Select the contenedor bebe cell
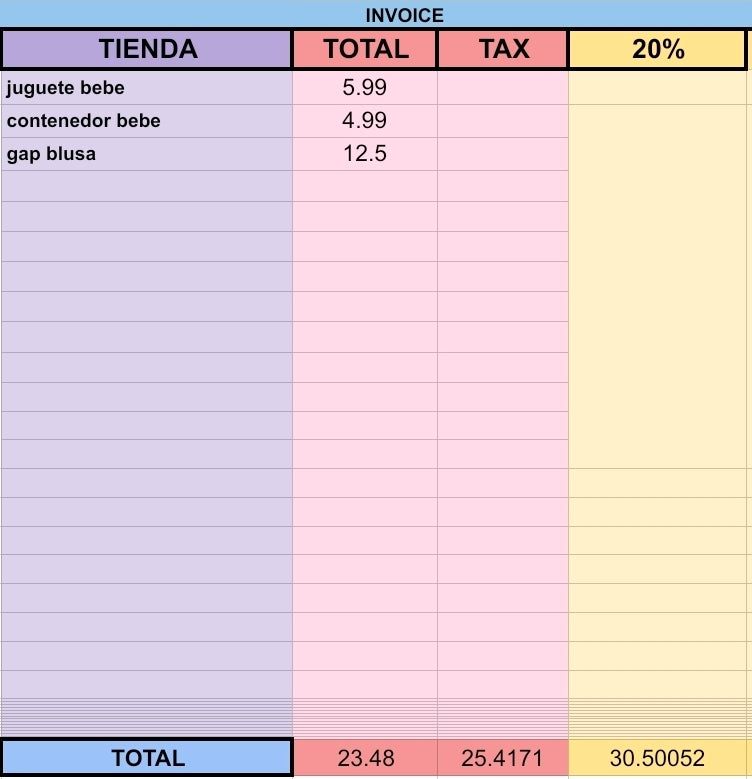This screenshot has width=752, height=779. [147, 121]
